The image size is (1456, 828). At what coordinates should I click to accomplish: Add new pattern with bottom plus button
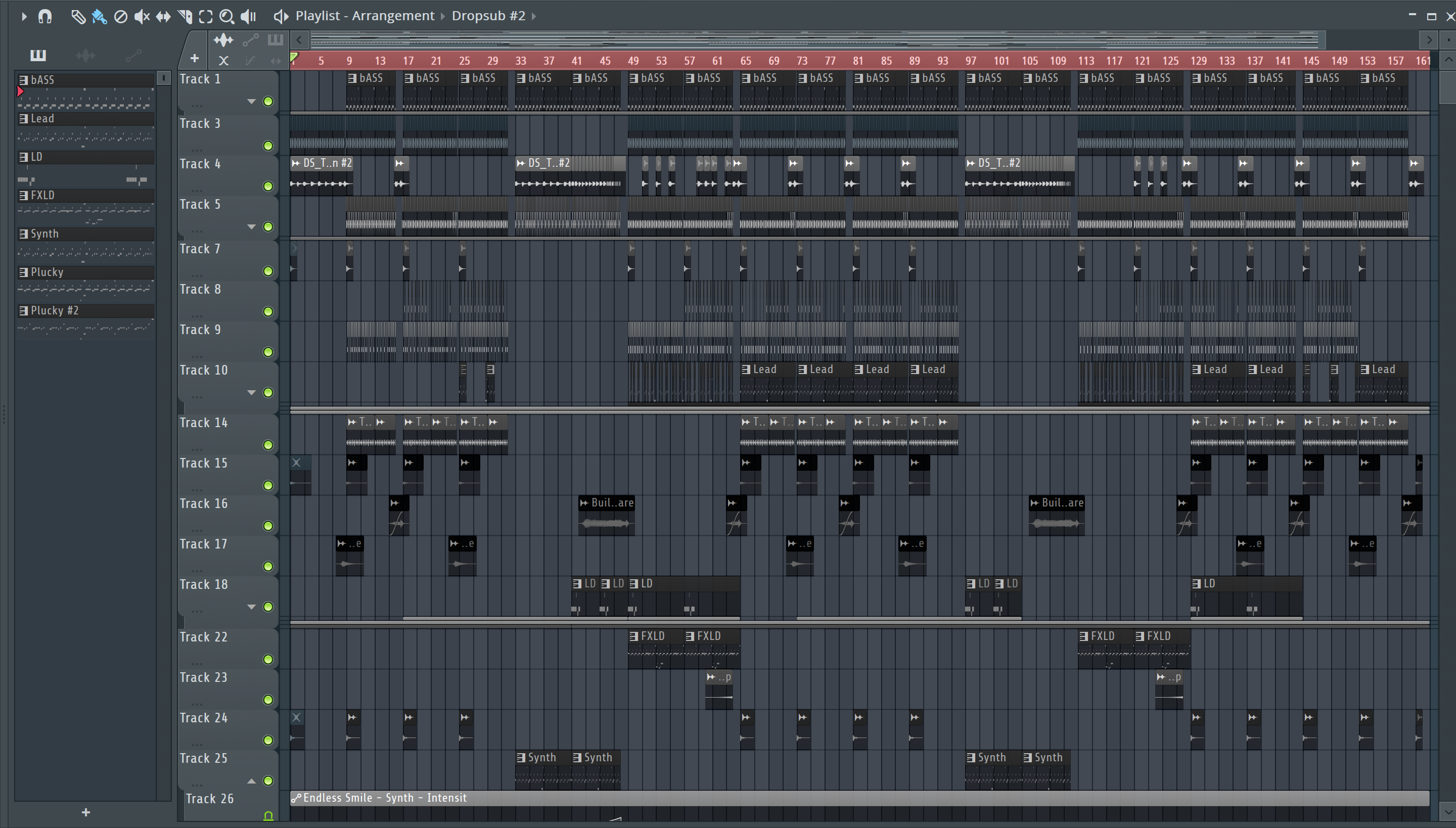(x=86, y=812)
